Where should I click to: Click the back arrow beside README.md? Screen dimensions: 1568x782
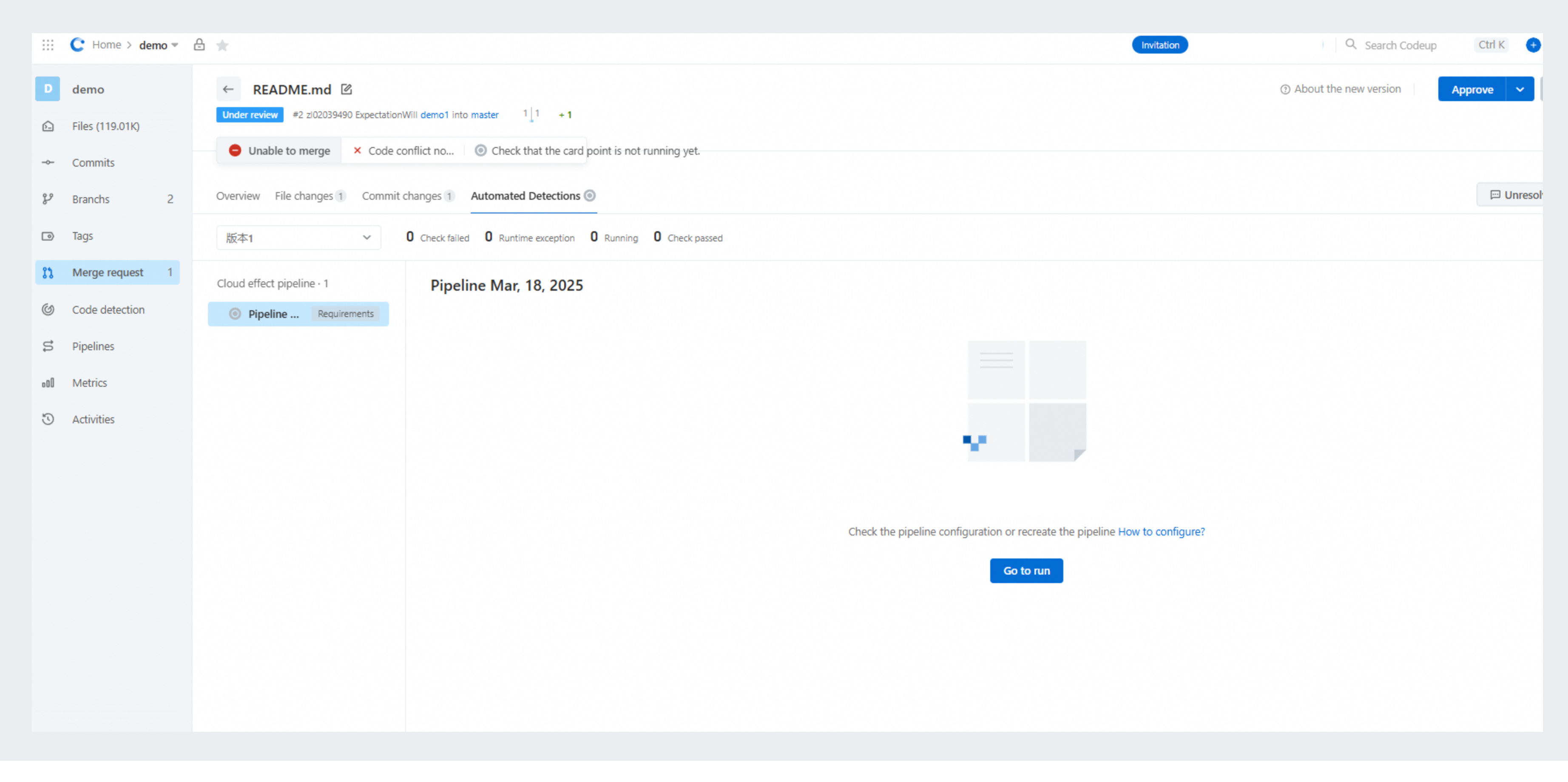click(228, 89)
